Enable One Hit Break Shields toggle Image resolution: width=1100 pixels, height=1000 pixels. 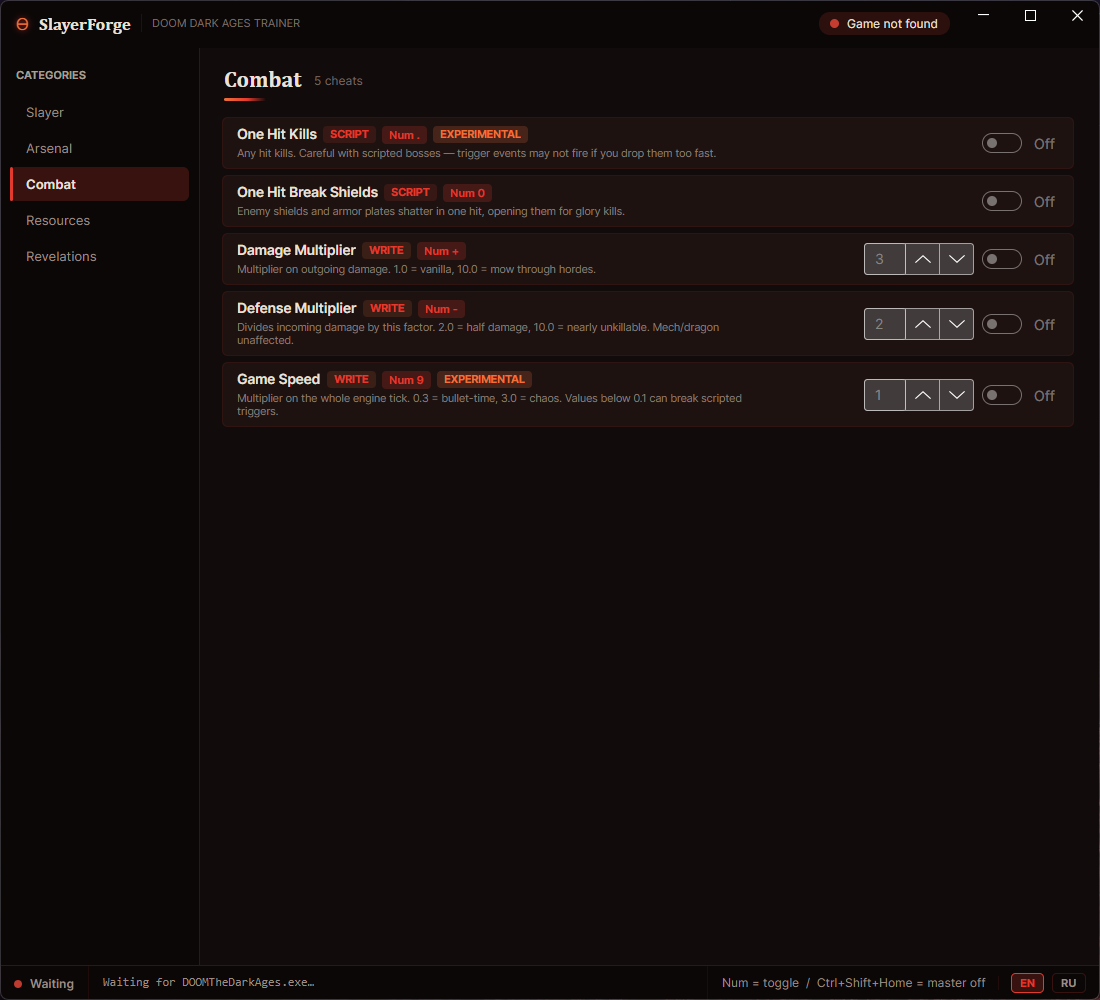(x=1001, y=201)
